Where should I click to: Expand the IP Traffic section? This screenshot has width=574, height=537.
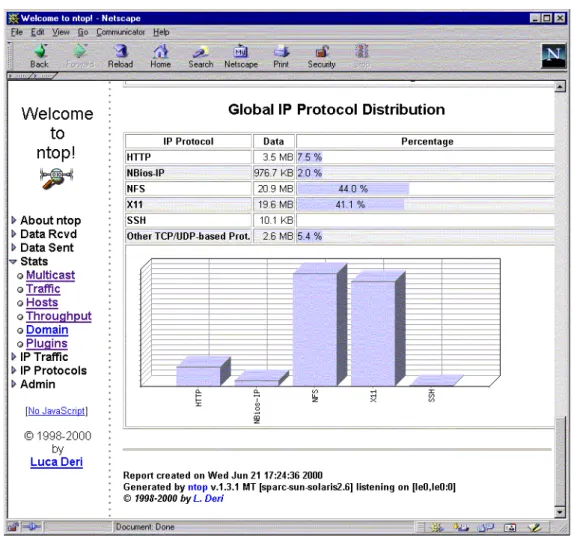(14, 357)
